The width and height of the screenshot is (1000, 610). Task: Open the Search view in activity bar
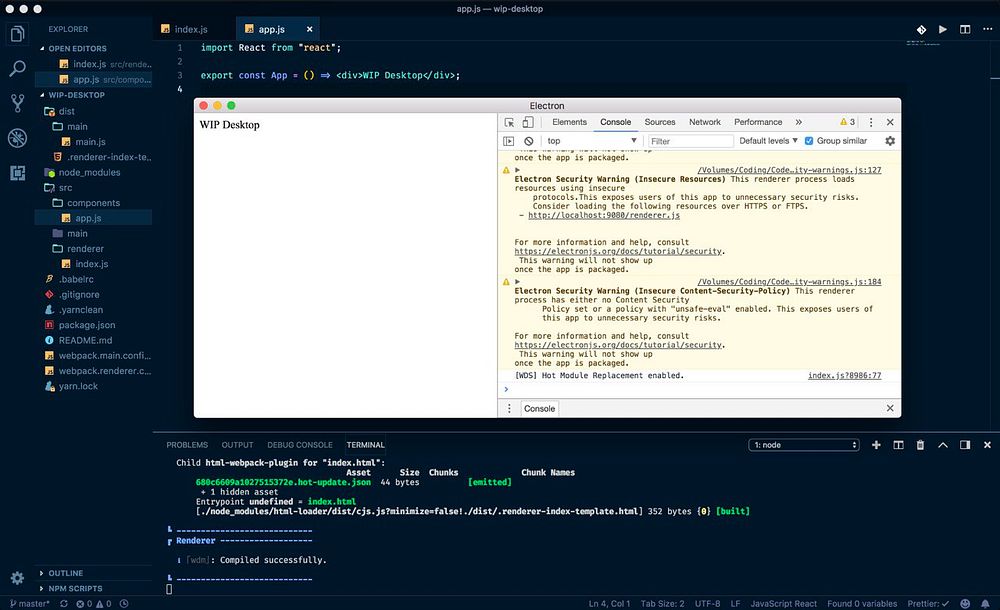pos(17,69)
